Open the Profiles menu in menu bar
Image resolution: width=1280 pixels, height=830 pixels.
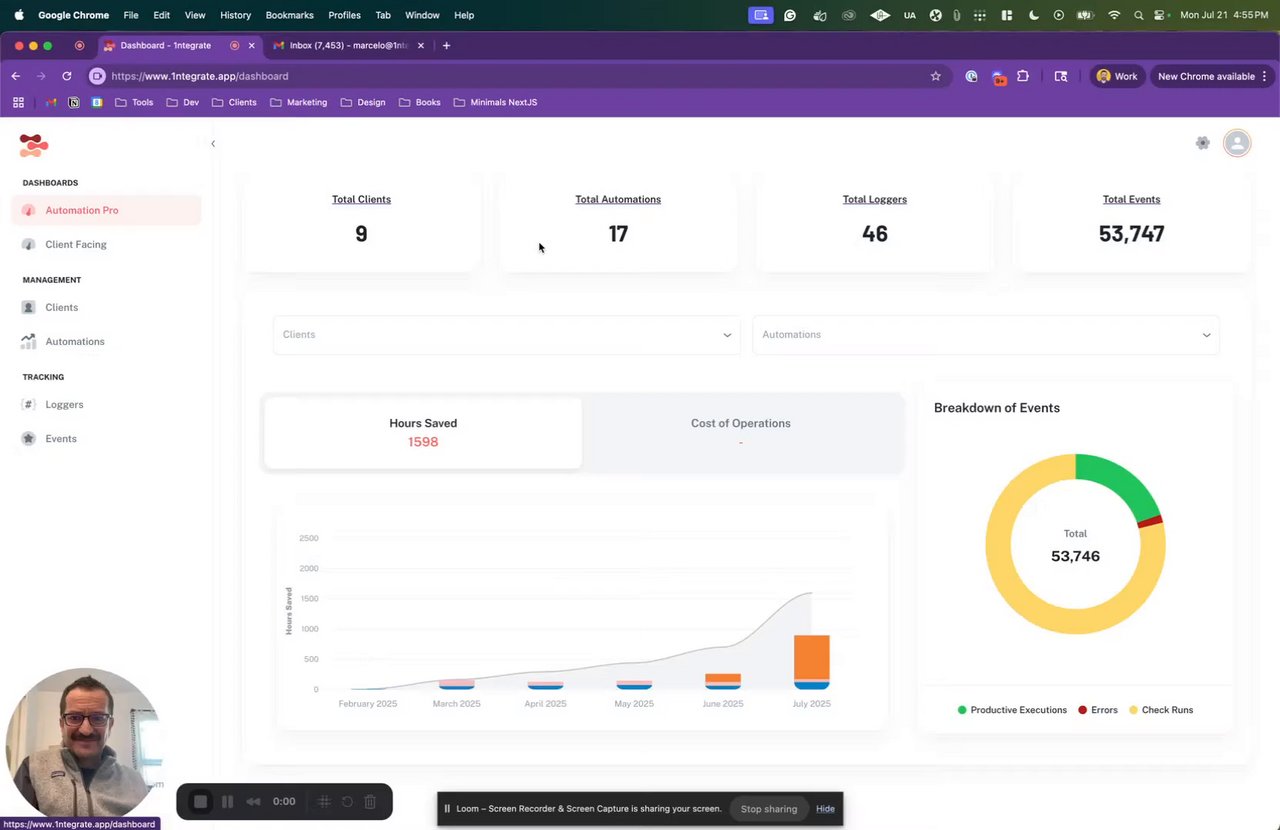pos(344,15)
